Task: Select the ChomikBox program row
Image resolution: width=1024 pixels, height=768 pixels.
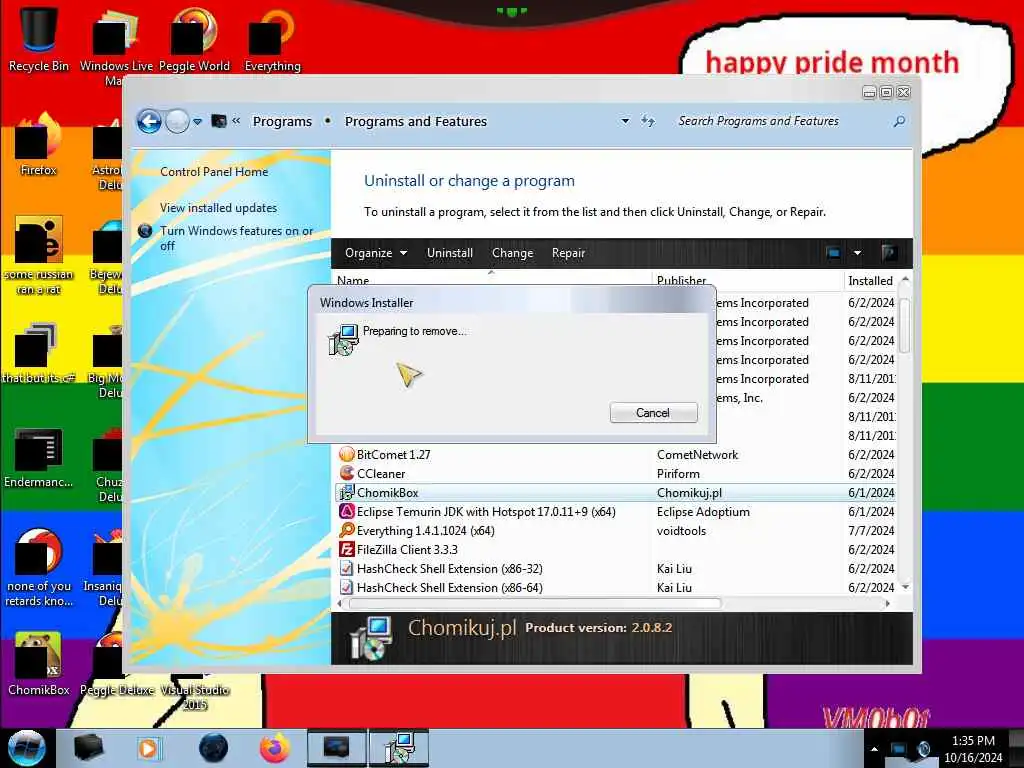Action: [617, 492]
